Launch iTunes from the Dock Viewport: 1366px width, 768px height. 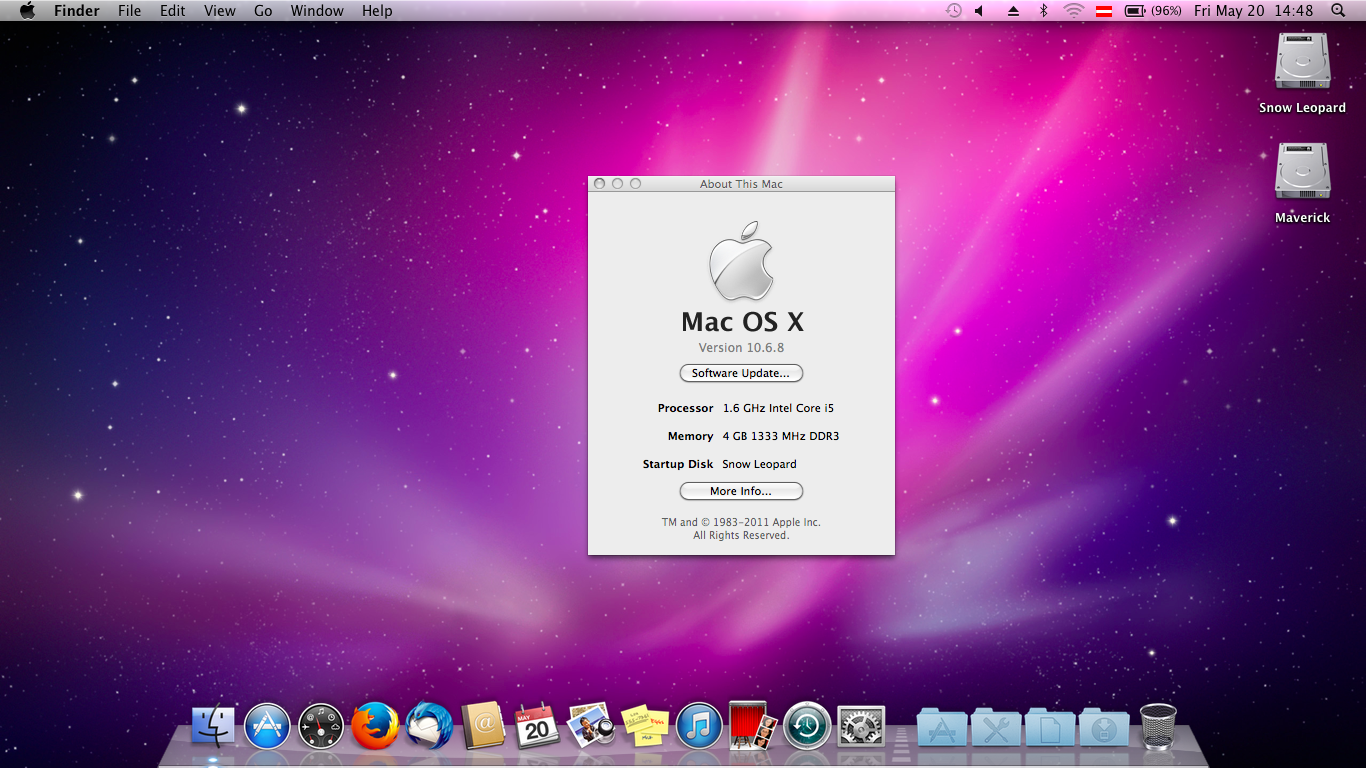click(x=699, y=726)
